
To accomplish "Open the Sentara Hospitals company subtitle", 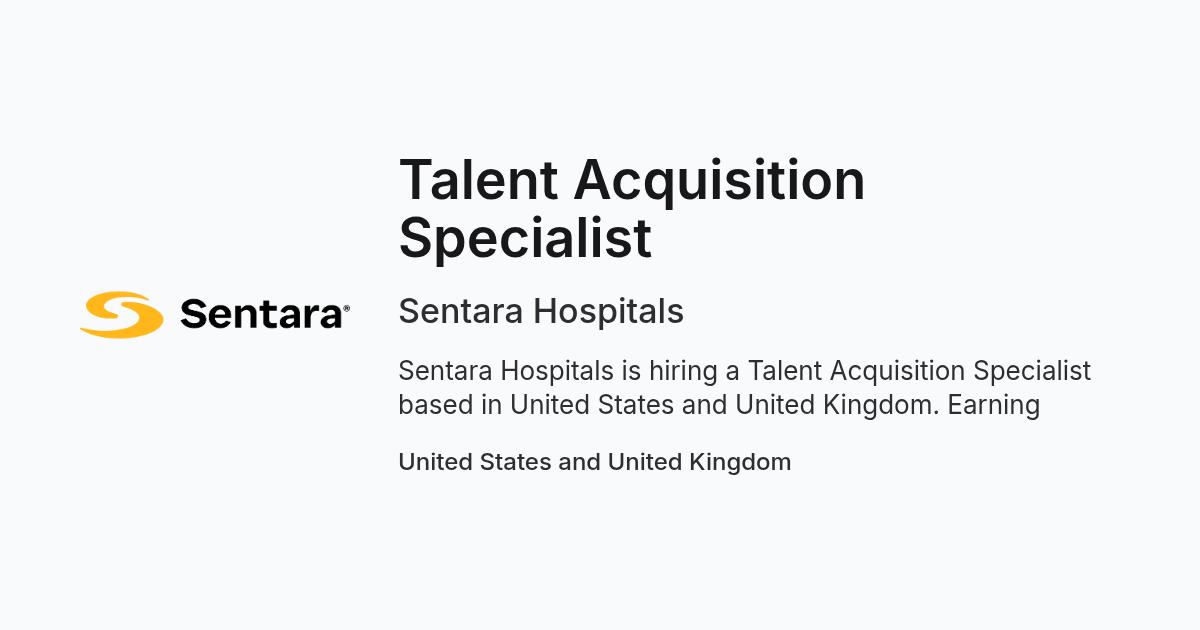I will [x=541, y=312].
